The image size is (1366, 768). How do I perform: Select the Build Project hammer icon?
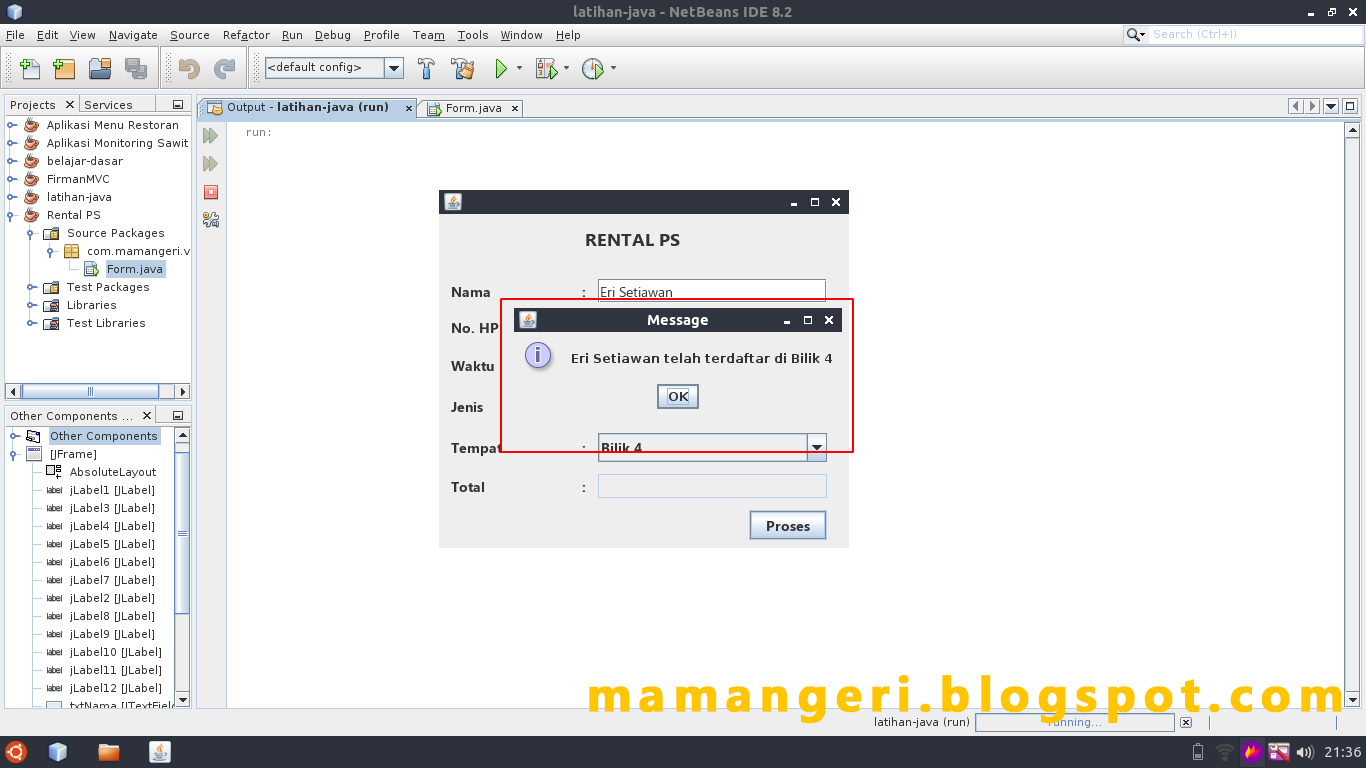424,68
